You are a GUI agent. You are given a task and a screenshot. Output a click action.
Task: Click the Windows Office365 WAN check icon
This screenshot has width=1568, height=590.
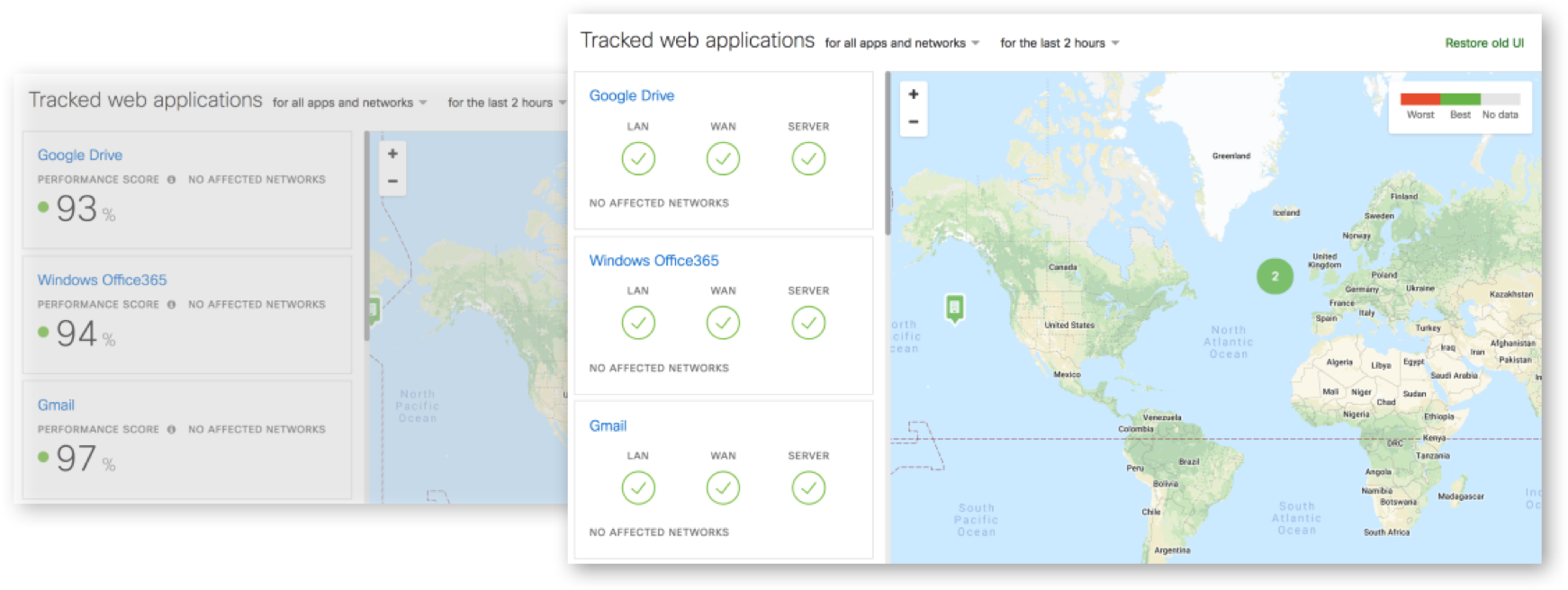pos(723,323)
